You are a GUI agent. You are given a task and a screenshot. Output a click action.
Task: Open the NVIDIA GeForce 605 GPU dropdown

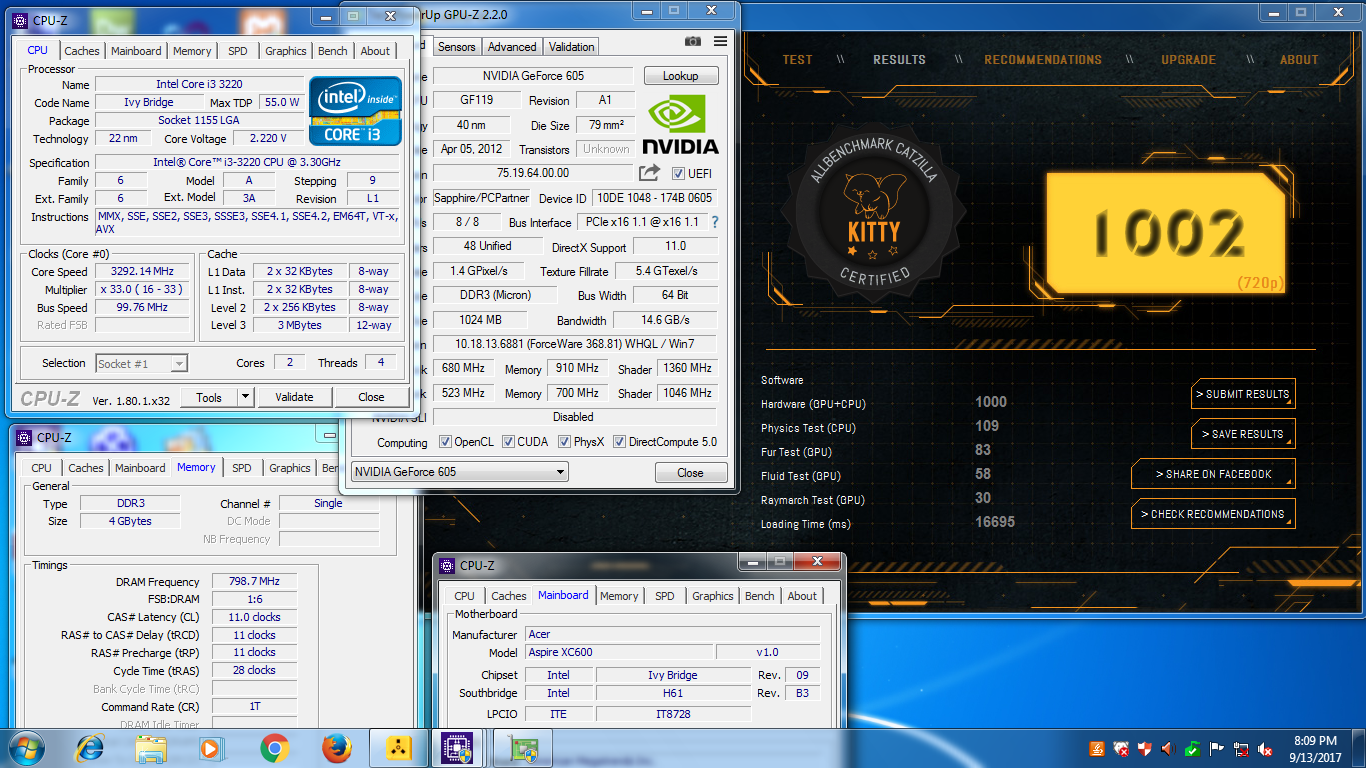coord(460,472)
